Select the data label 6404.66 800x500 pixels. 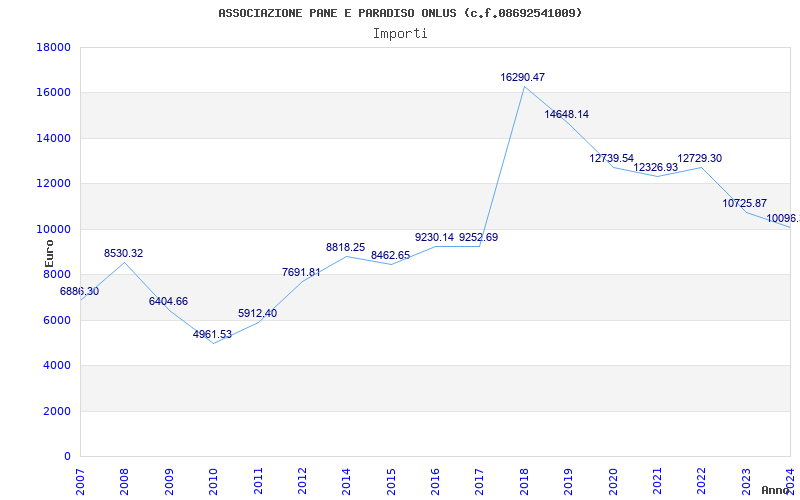coord(168,302)
